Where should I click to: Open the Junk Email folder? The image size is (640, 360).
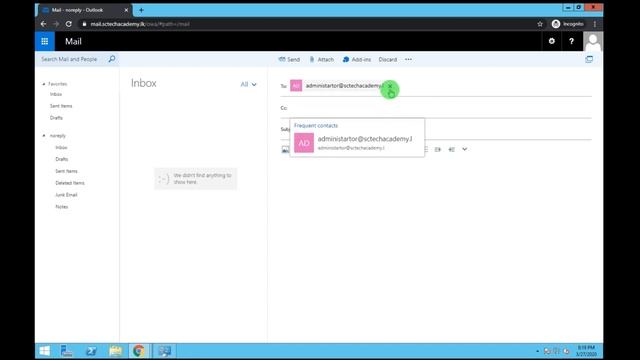point(66,195)
